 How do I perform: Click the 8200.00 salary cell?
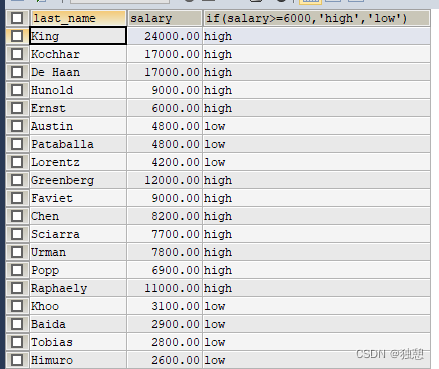[165, 216]
